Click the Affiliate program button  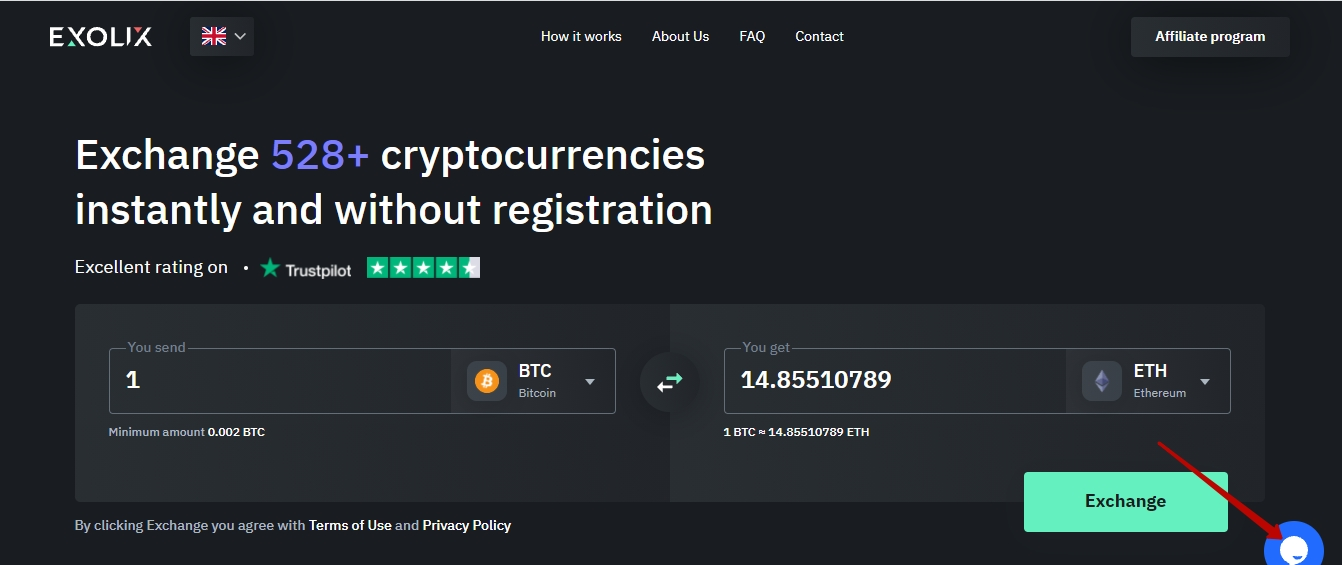point(1210,37)
